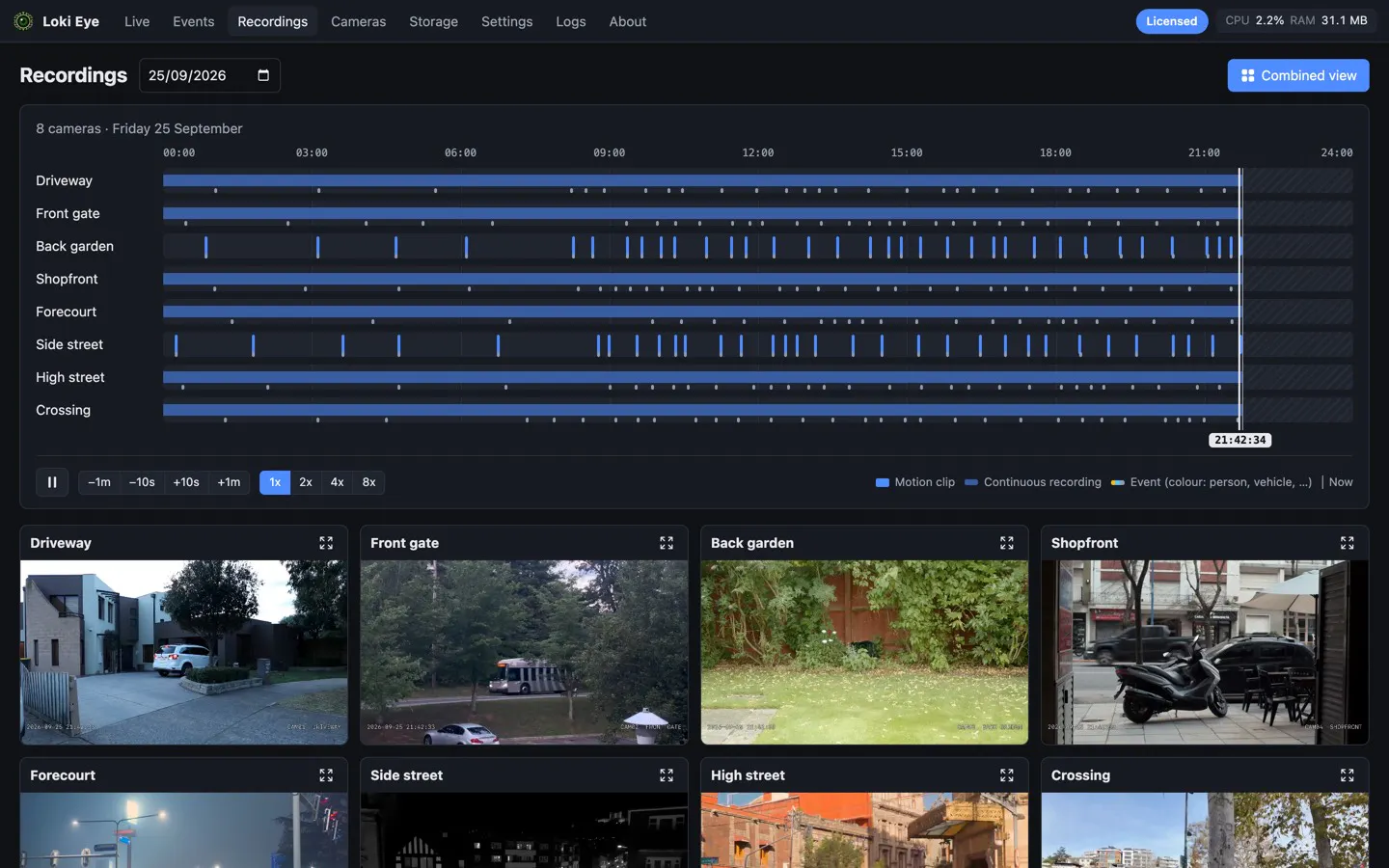Viewport: 1389px width, 868px height.
Task: Skip back one minute
Action: point(99,482)
